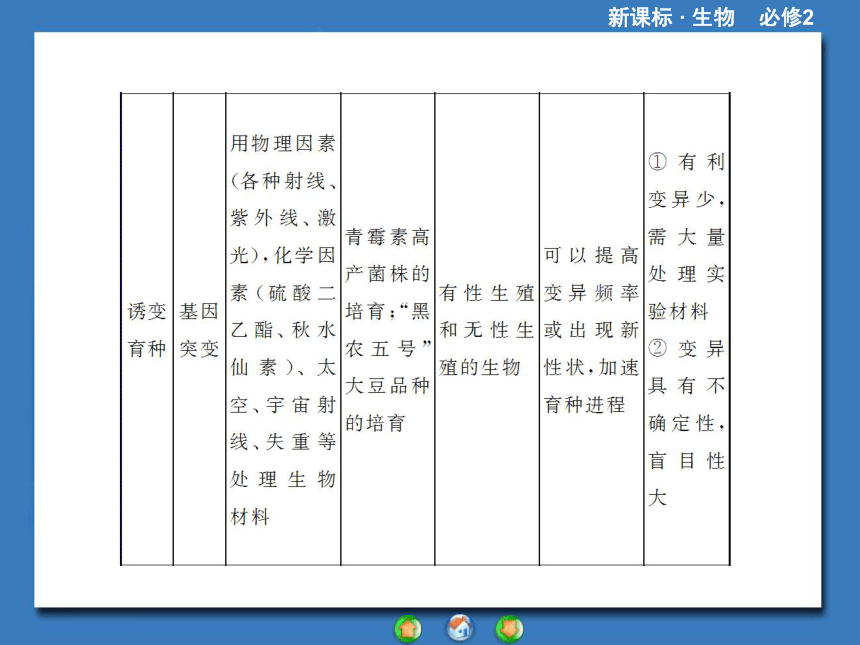Click the home icon in the bottom navigation

tap(460, 627)
